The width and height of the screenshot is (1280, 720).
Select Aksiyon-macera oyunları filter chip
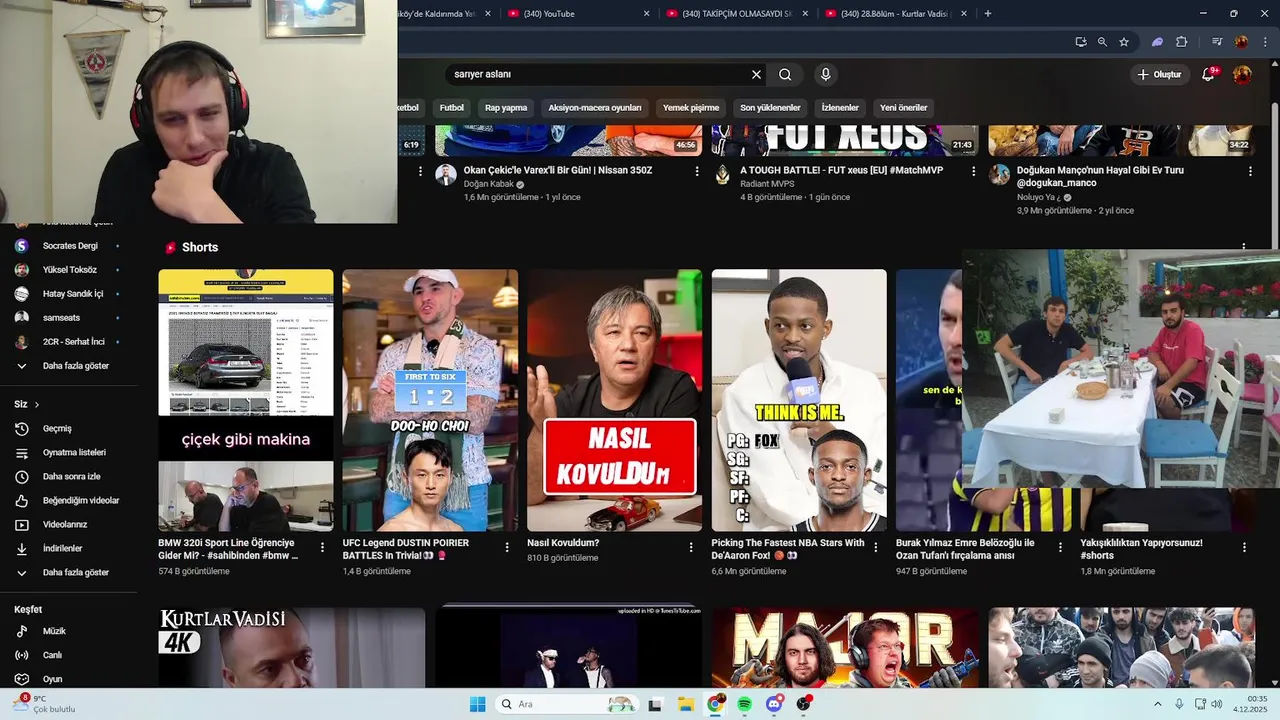tap(595, 107)
